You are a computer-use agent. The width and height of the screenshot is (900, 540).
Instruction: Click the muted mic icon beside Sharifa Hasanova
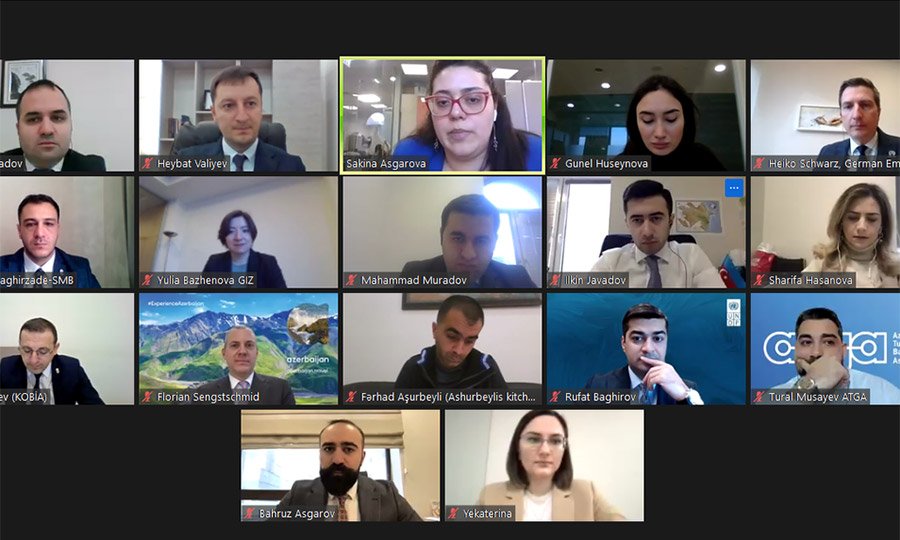pyautogui.click(x=759, y=281)
